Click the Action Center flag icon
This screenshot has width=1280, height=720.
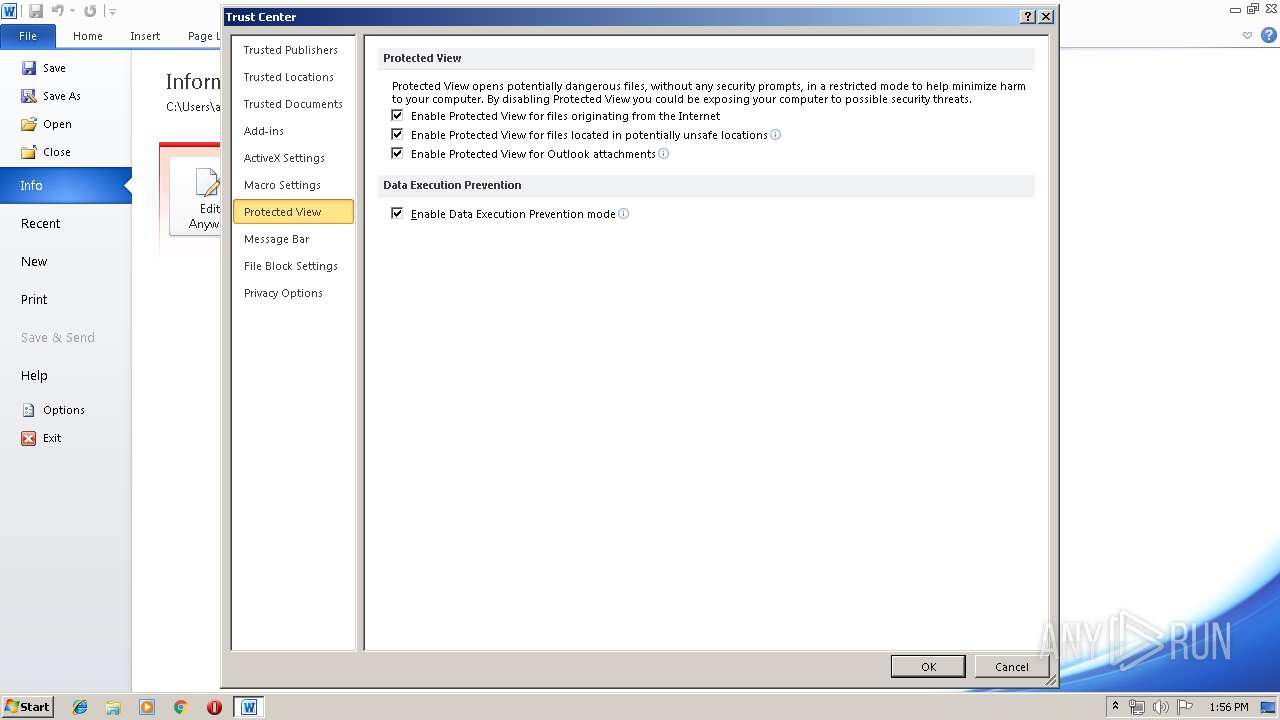click(x=1183, y=707)
